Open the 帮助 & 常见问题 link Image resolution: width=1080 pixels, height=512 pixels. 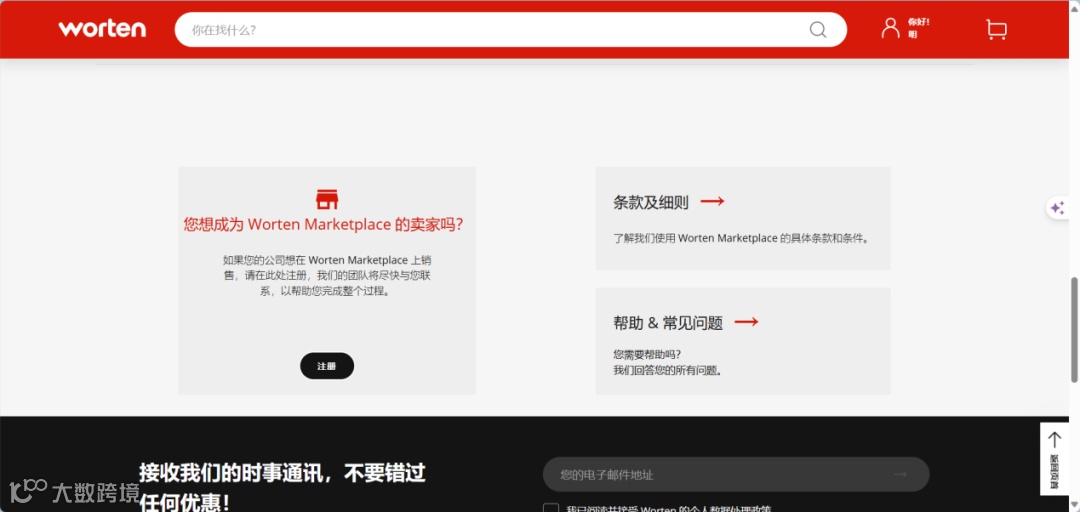[x=668, y=323]
